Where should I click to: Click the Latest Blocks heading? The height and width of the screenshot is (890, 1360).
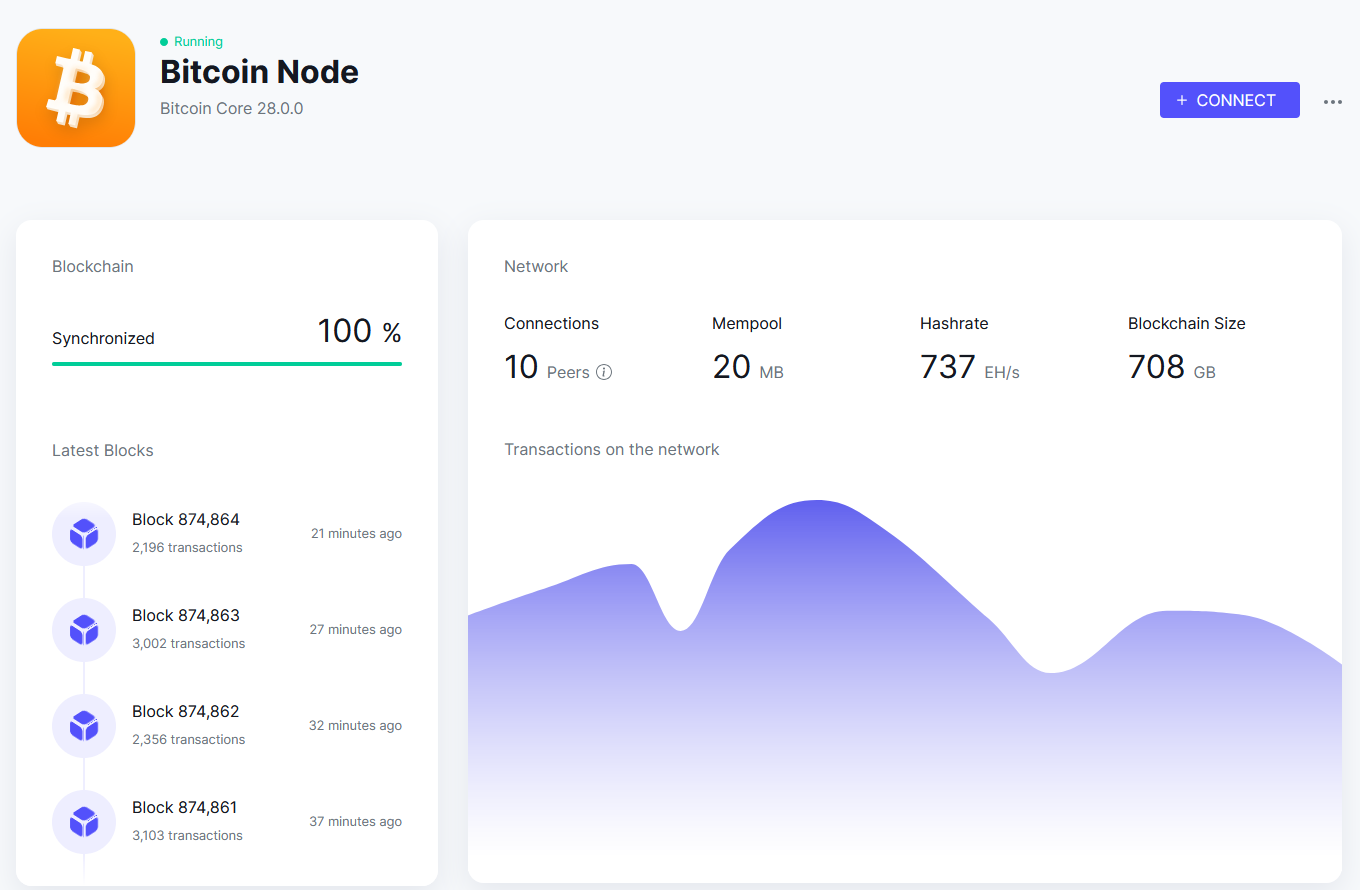click(x=103, y=451)
